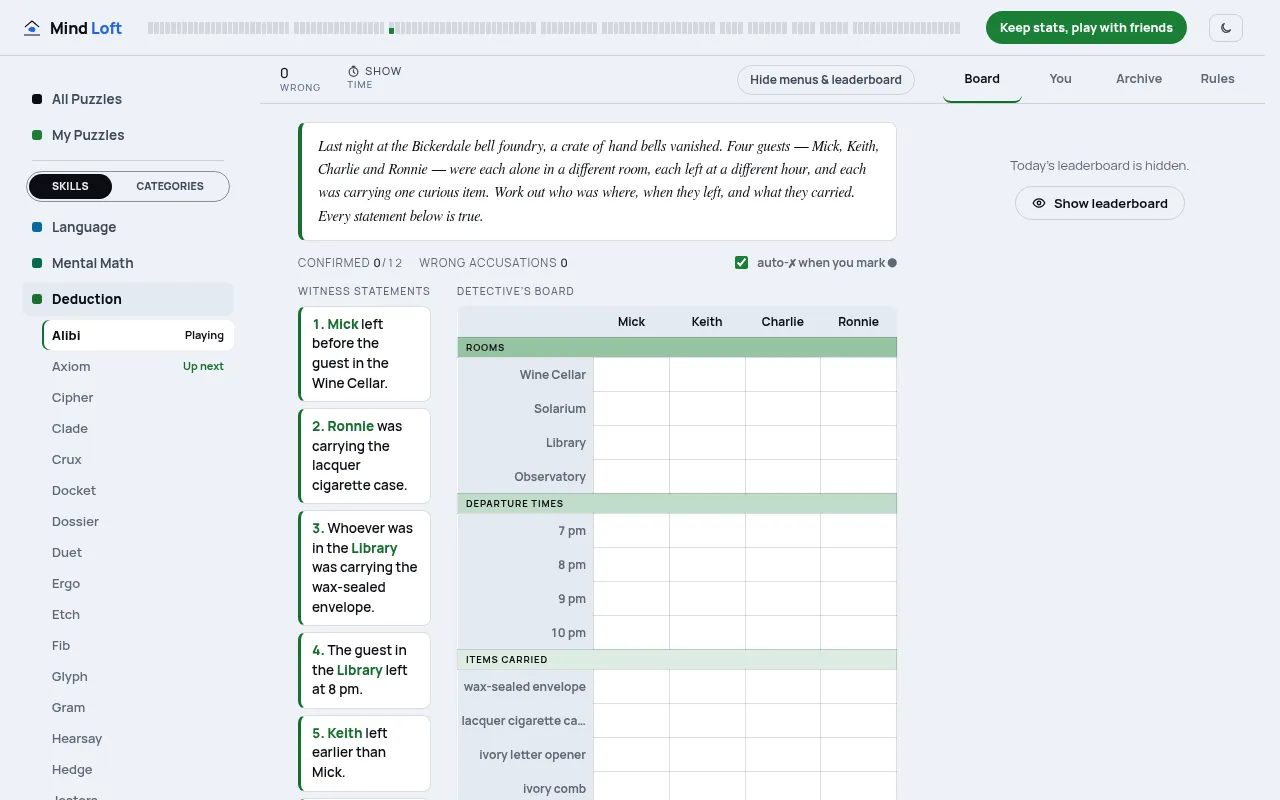Select the Alibi puzzle in sidebar

coord(138,336)
